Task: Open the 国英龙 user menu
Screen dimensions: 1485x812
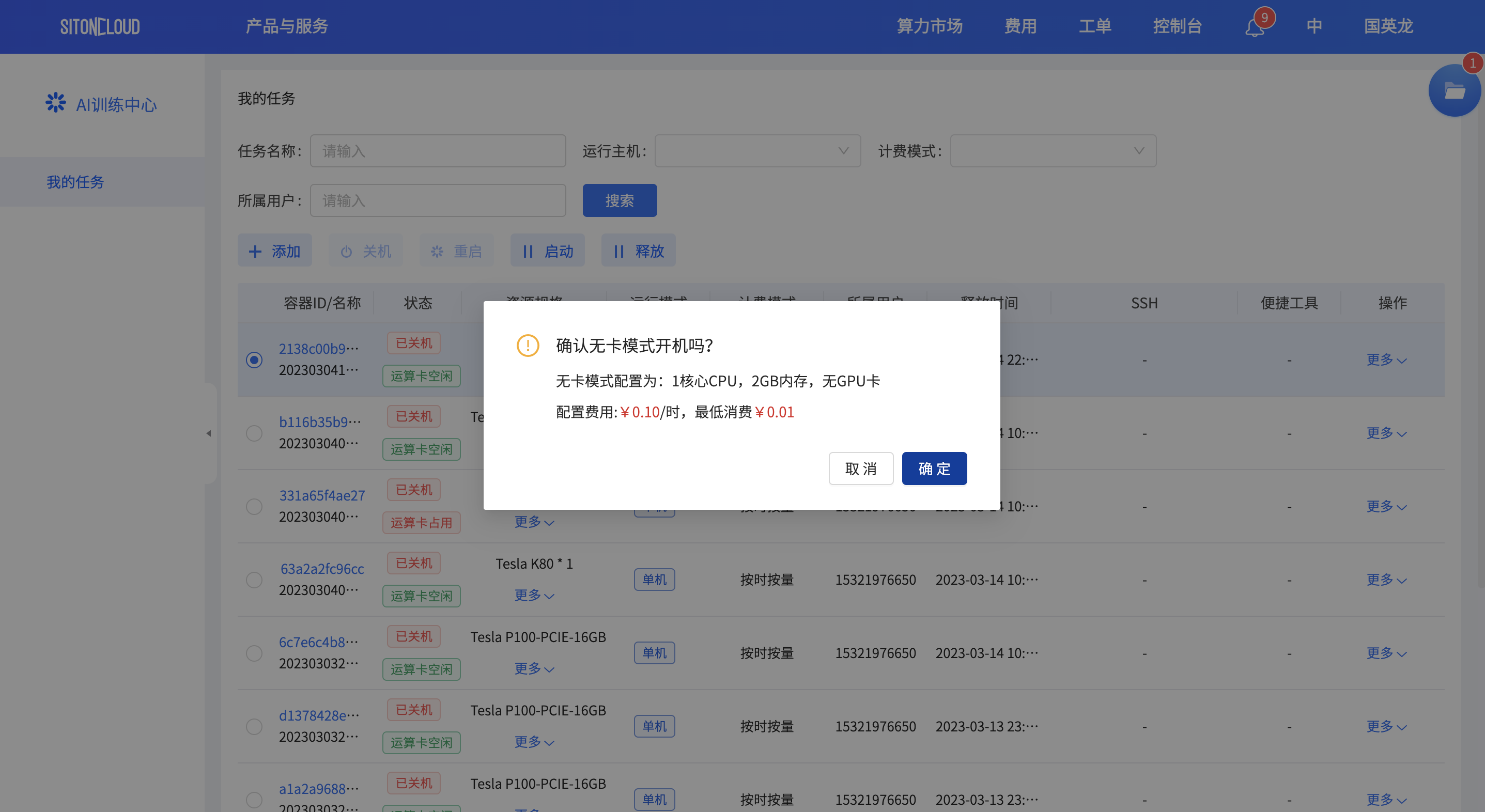Action: (x=1388, y=26)
